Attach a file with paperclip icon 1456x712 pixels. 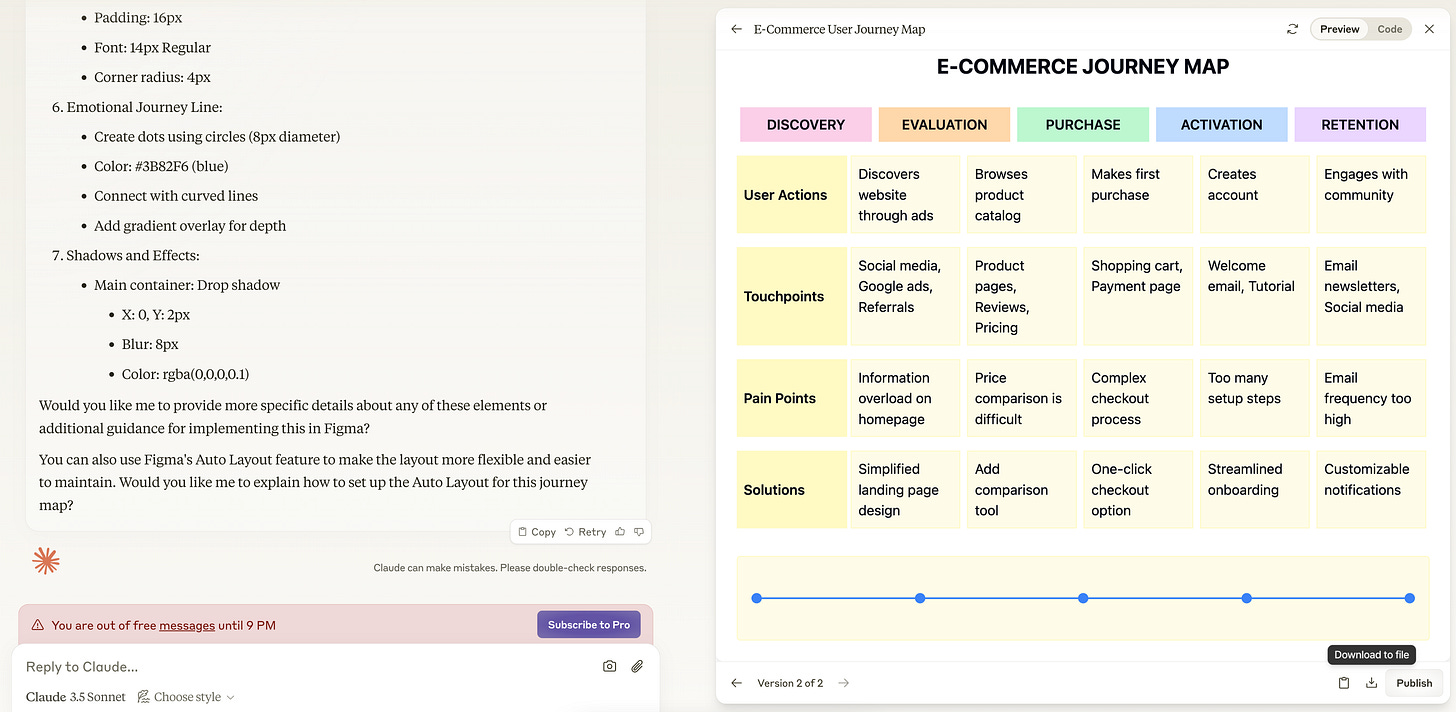(637, 666)
